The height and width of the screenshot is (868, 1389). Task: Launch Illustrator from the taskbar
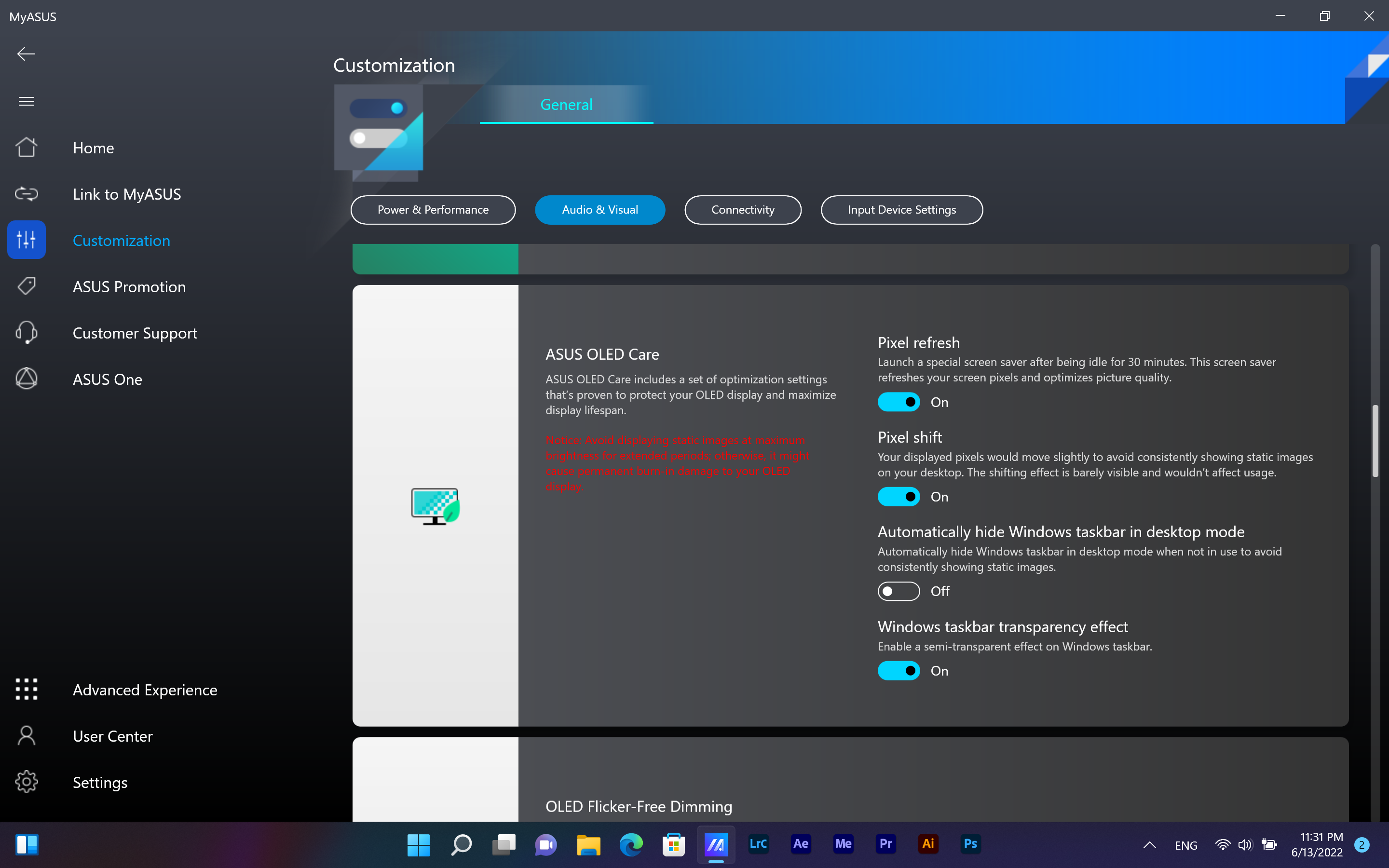click(x=928, y=844)
